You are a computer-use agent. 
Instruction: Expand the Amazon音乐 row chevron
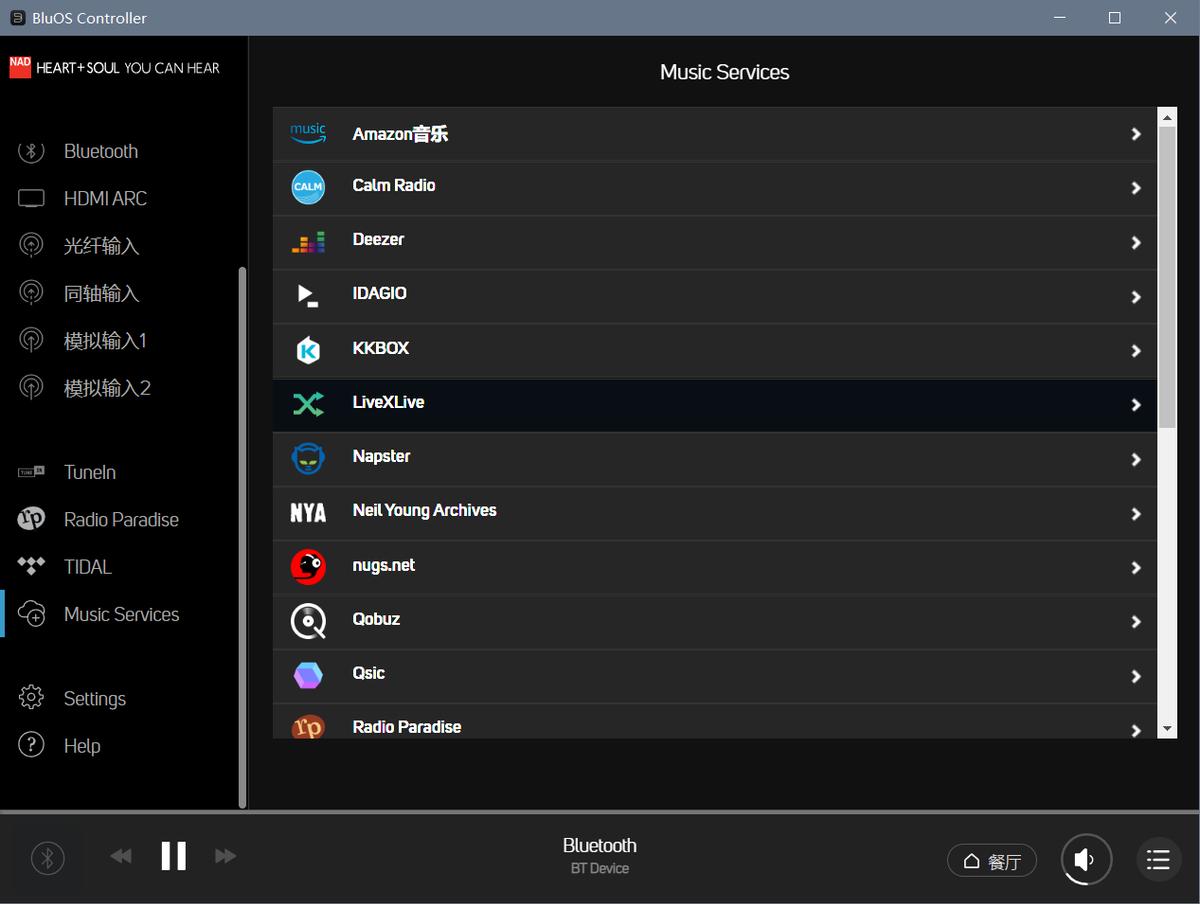point(1136,134)
